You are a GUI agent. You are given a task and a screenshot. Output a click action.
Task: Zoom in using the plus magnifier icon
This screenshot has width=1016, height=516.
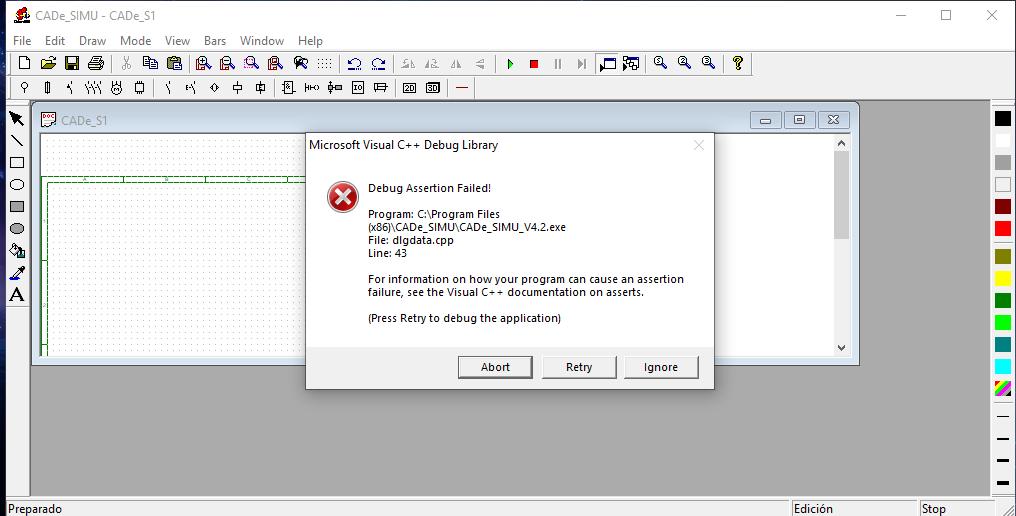tap(203, 63)
